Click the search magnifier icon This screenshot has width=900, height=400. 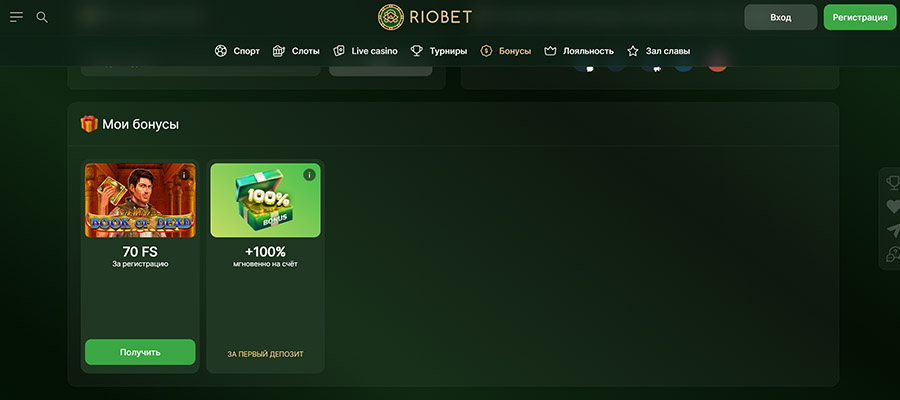click(42, 17)
